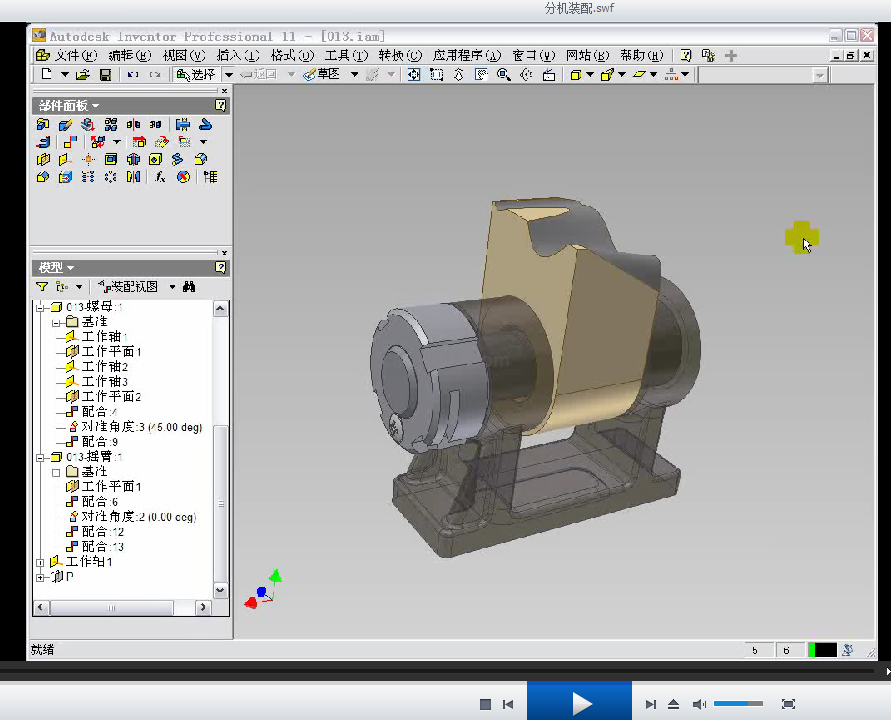The image size is (891, 720).
Task: Collapse the 013-螺母:1 tree node
Action: click(41, 307)
